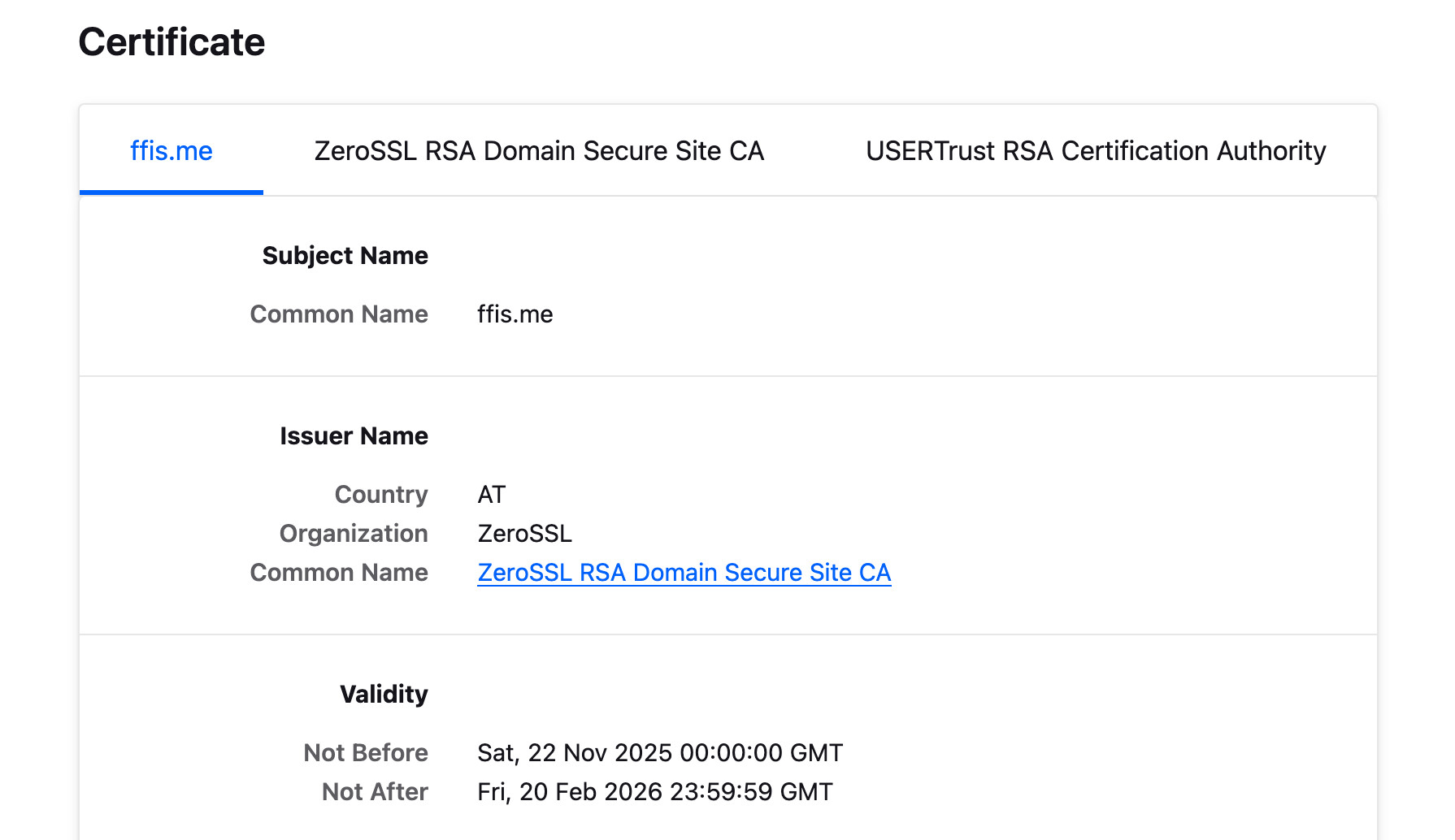Click the Common Name label under Subject Name
Image resolution: width=1455 pixels, height=840 pixels.
[x=338, y=314]
